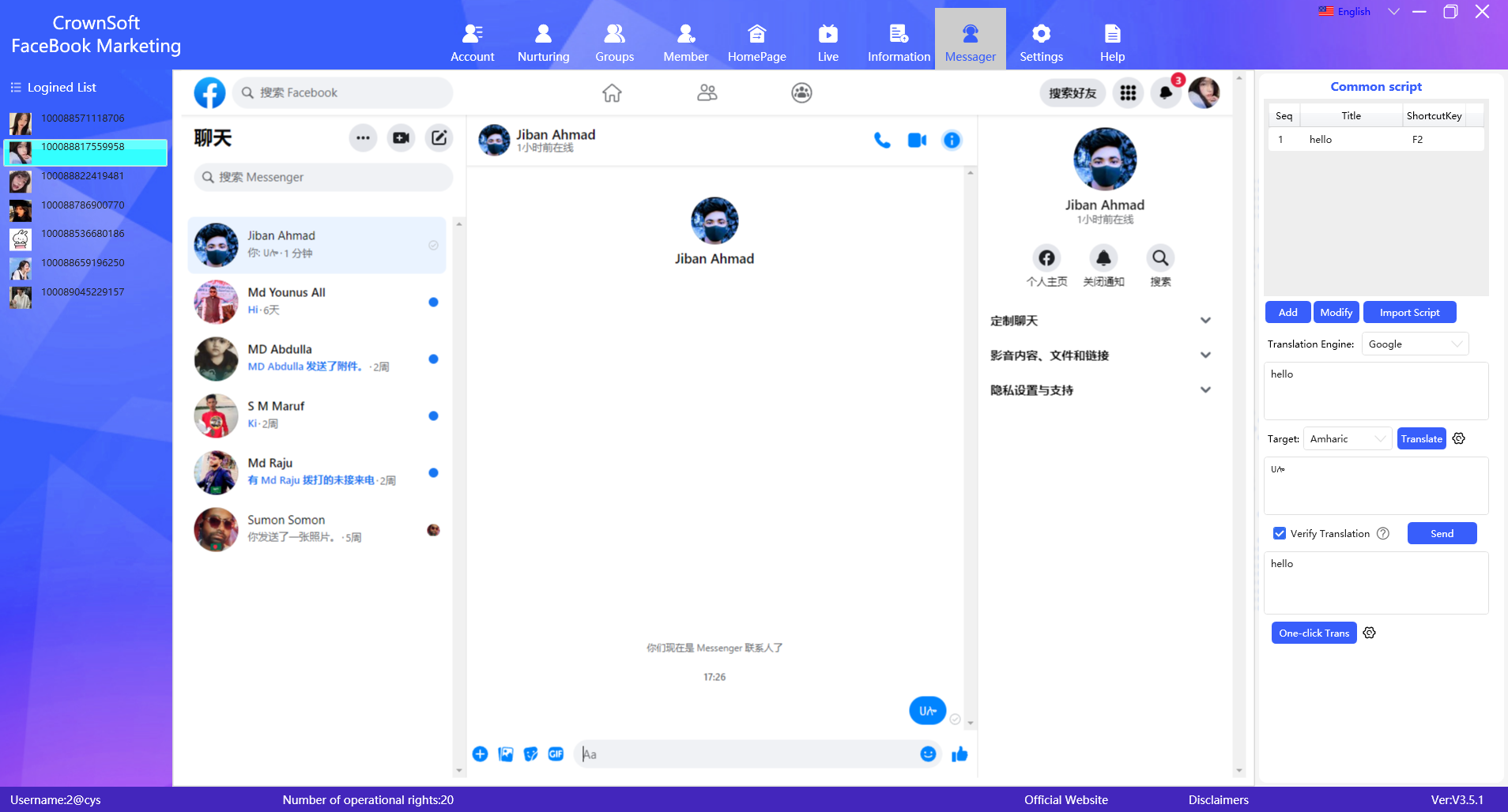Compose a new message
The width and height of the screenshot is (1508, 812).
coord(439,137)
